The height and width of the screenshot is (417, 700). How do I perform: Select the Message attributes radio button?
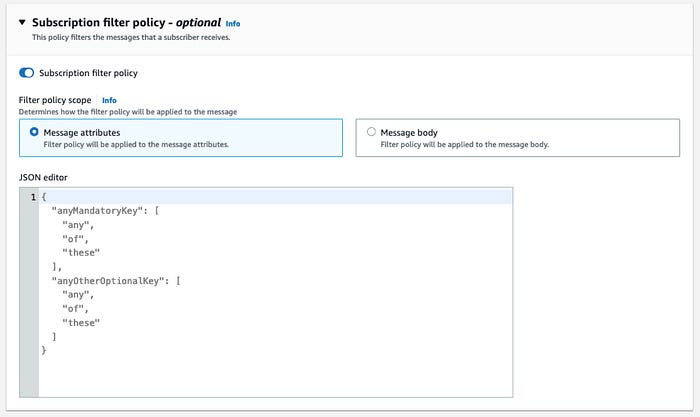(x=34, y=132)
